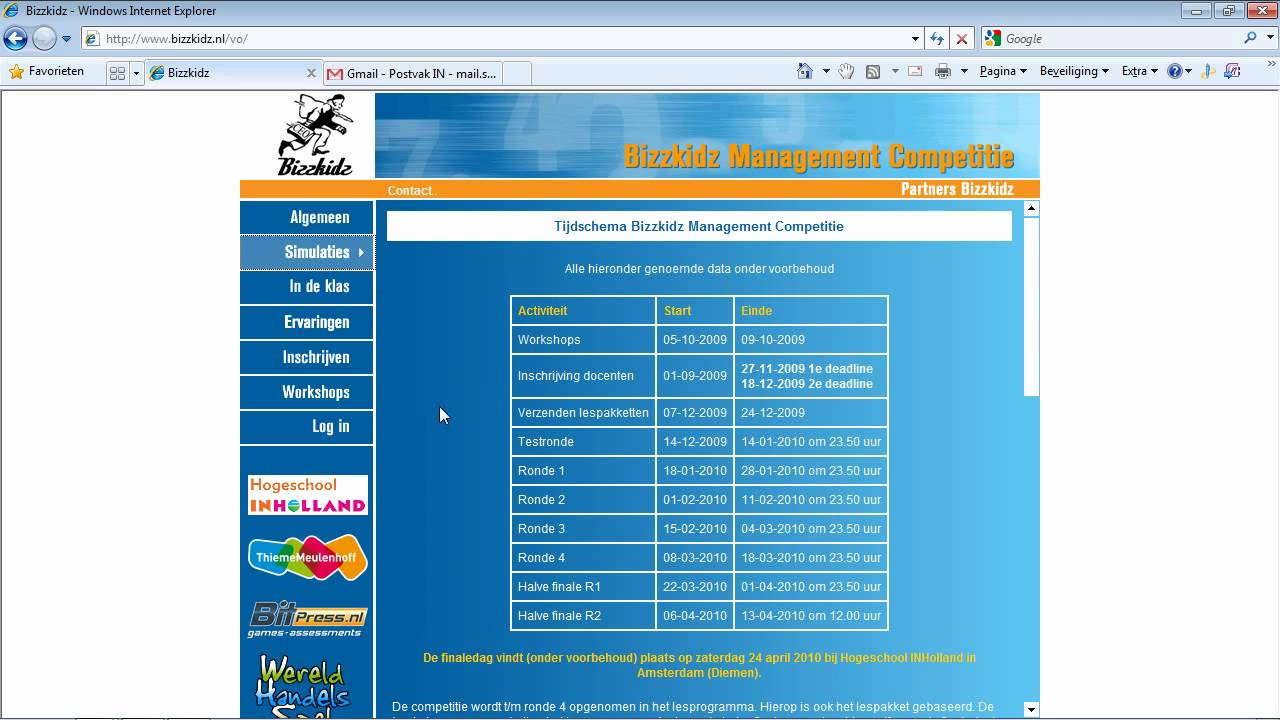
Task: Expand the Simulaties navigation item
Action: (x=307, y=252)
